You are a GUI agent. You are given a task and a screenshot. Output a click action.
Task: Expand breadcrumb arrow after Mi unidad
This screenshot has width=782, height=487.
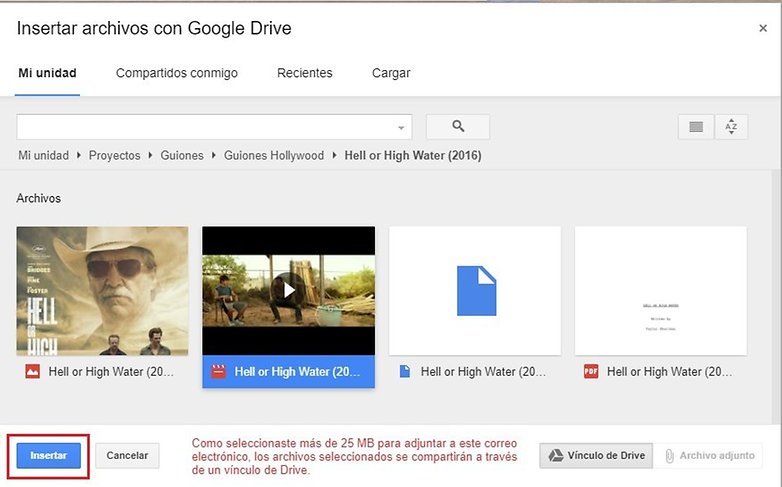79,156
